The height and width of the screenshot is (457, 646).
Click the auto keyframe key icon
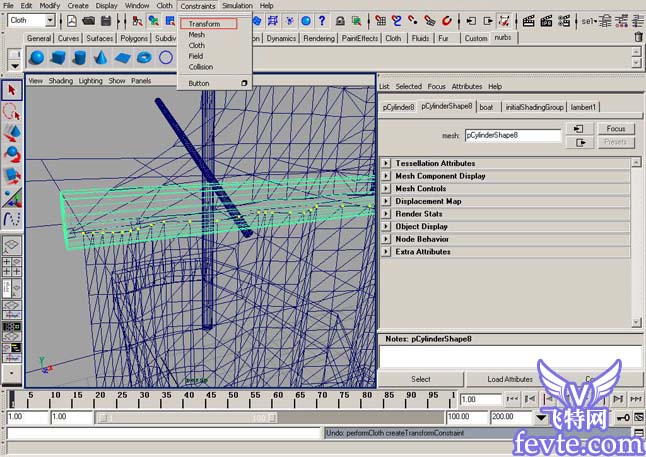coord(623,418)
